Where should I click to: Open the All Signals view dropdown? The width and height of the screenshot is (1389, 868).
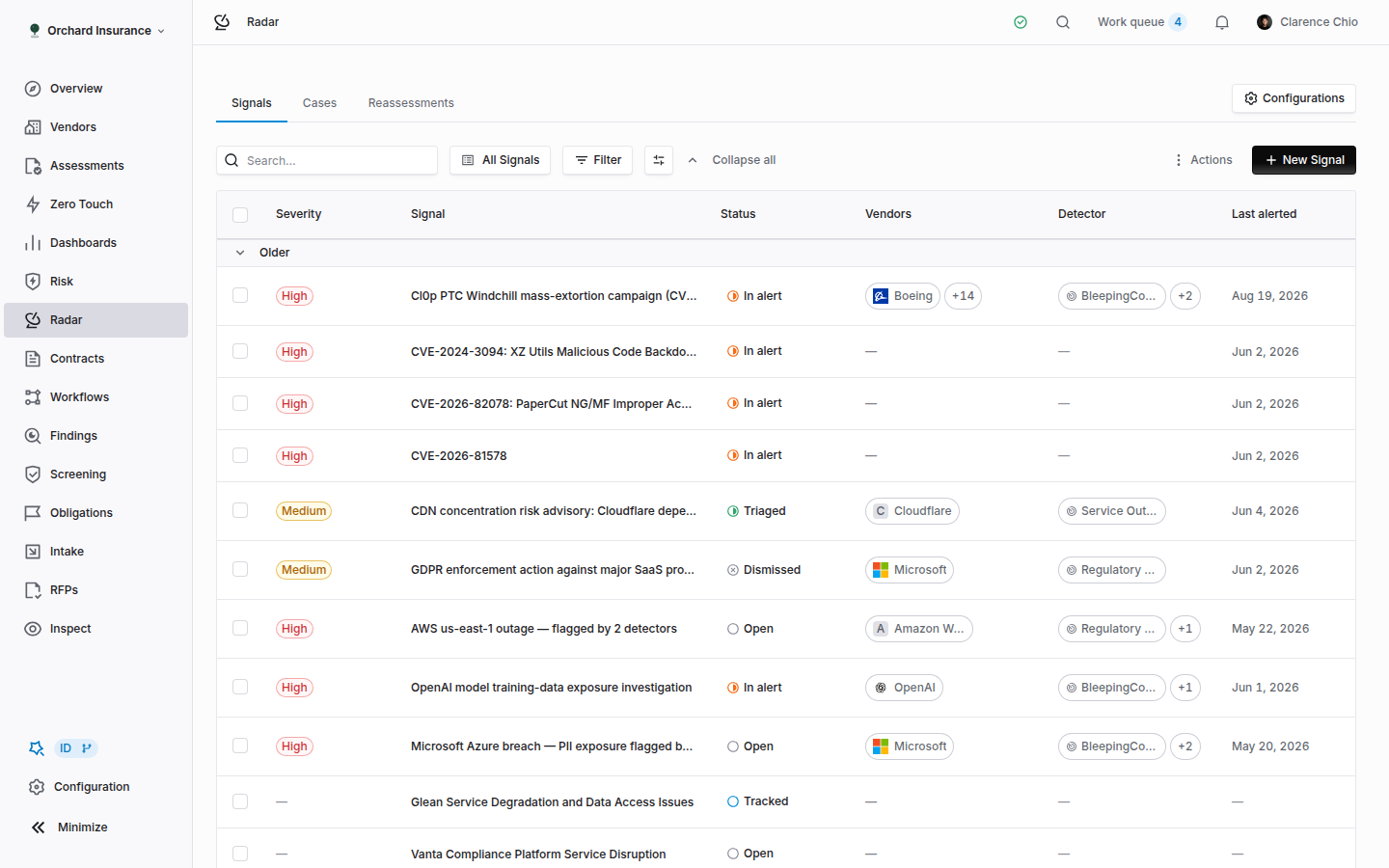point(500,160)
